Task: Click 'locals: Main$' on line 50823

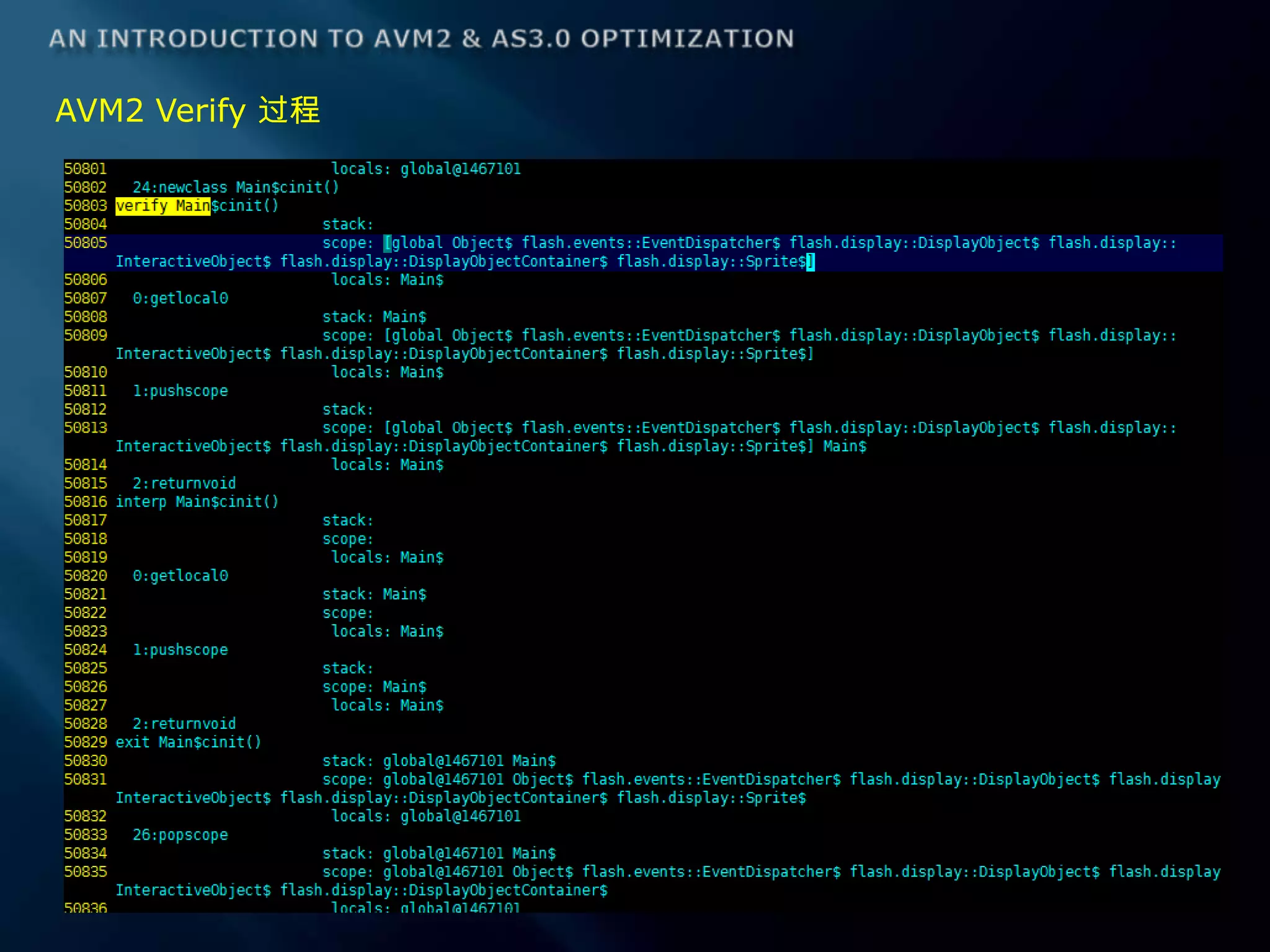Action: pyautogui.click(x=388, y=632)
